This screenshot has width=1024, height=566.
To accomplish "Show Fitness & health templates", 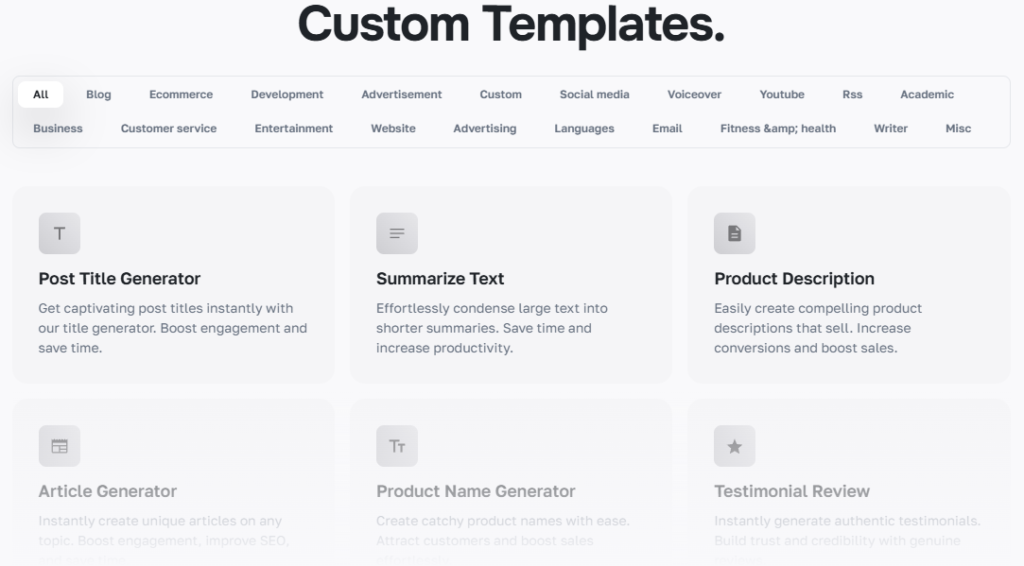I will (777, 129).
